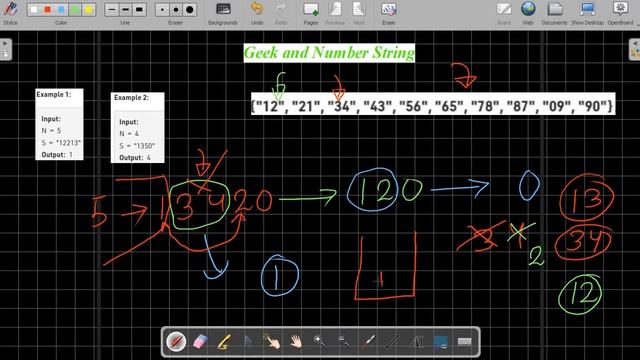
Task: Undo the last stroke
Action: (x=257, y=13)
